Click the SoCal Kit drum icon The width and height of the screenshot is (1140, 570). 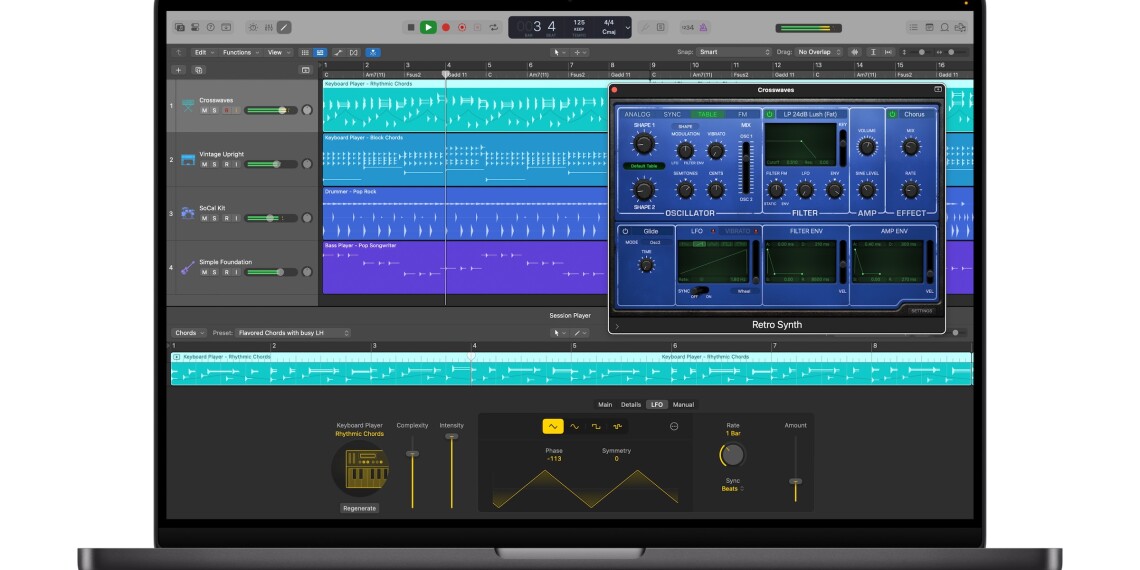pos(188,213)
